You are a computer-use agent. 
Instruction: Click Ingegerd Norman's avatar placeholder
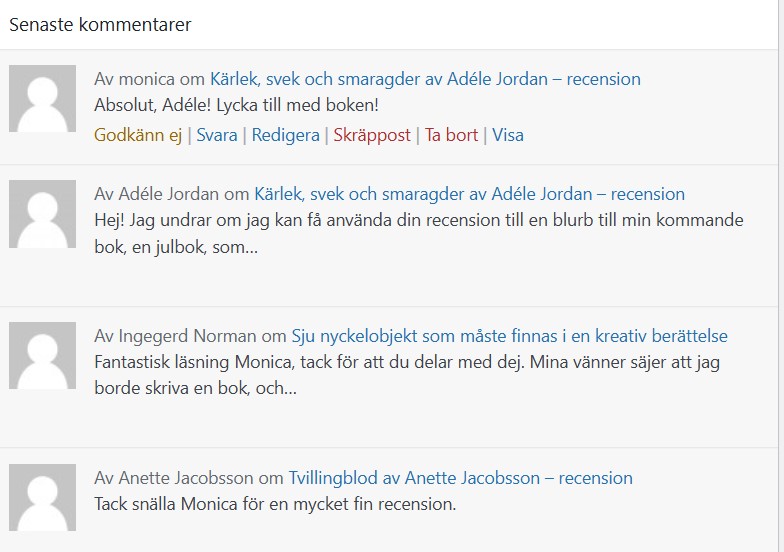click(x=42, y=356)
